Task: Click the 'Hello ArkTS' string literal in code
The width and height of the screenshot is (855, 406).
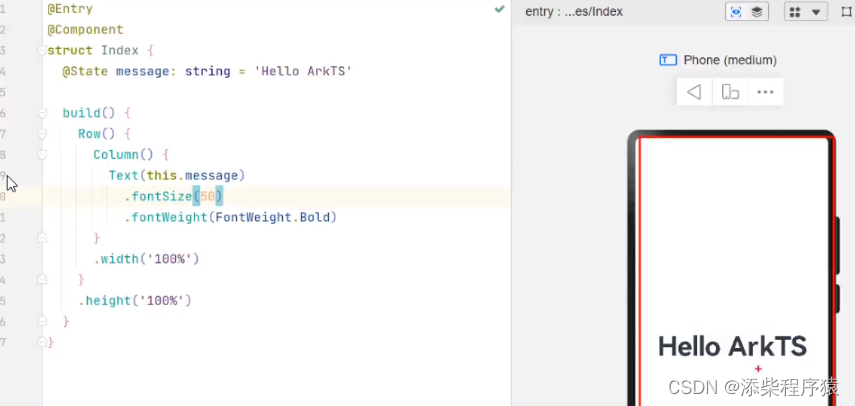Action: point(303,71)
